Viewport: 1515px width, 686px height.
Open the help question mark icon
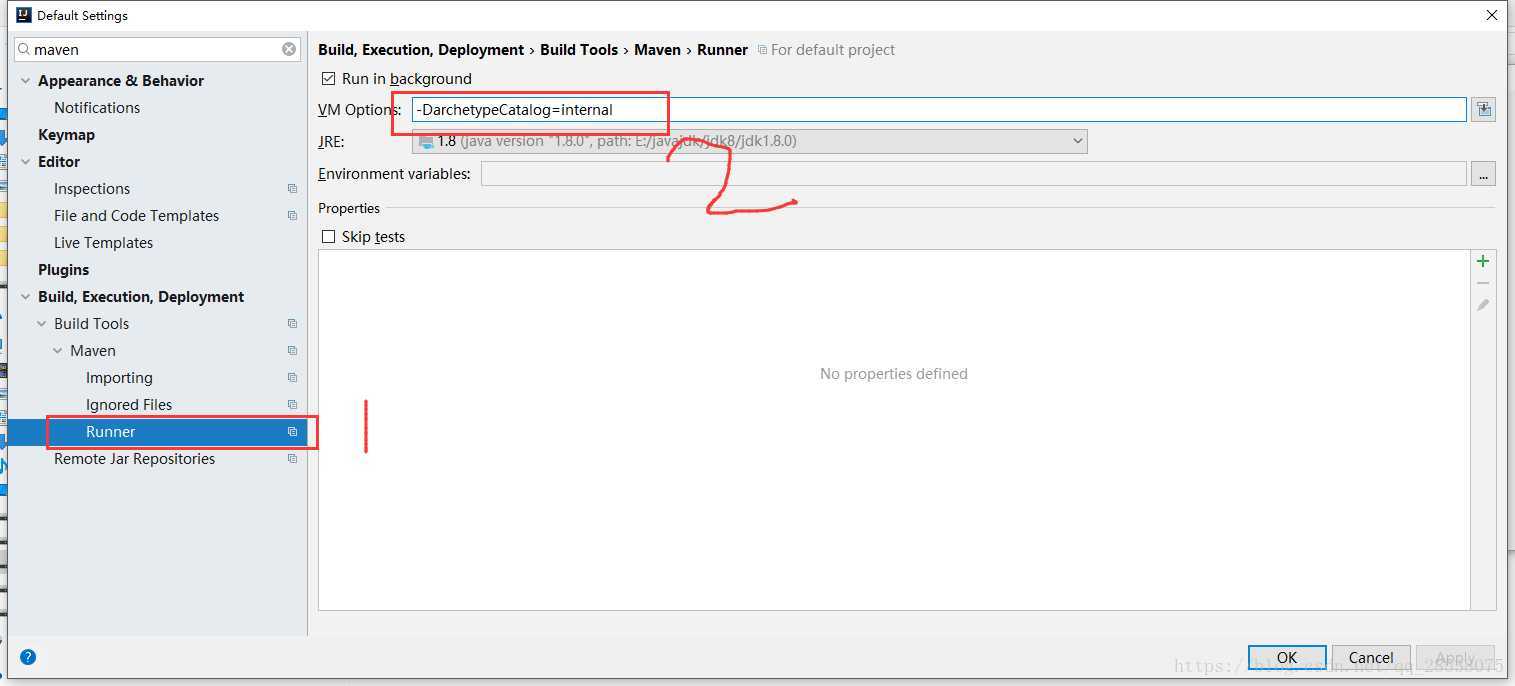(x=28, y=657)
